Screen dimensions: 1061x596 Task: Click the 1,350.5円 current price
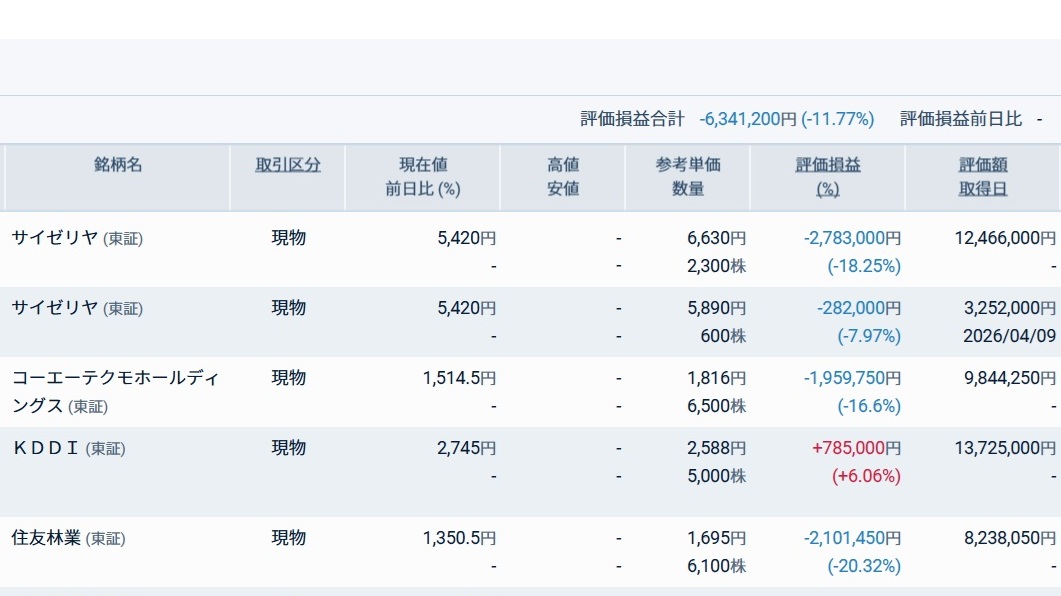click(459, 538)
